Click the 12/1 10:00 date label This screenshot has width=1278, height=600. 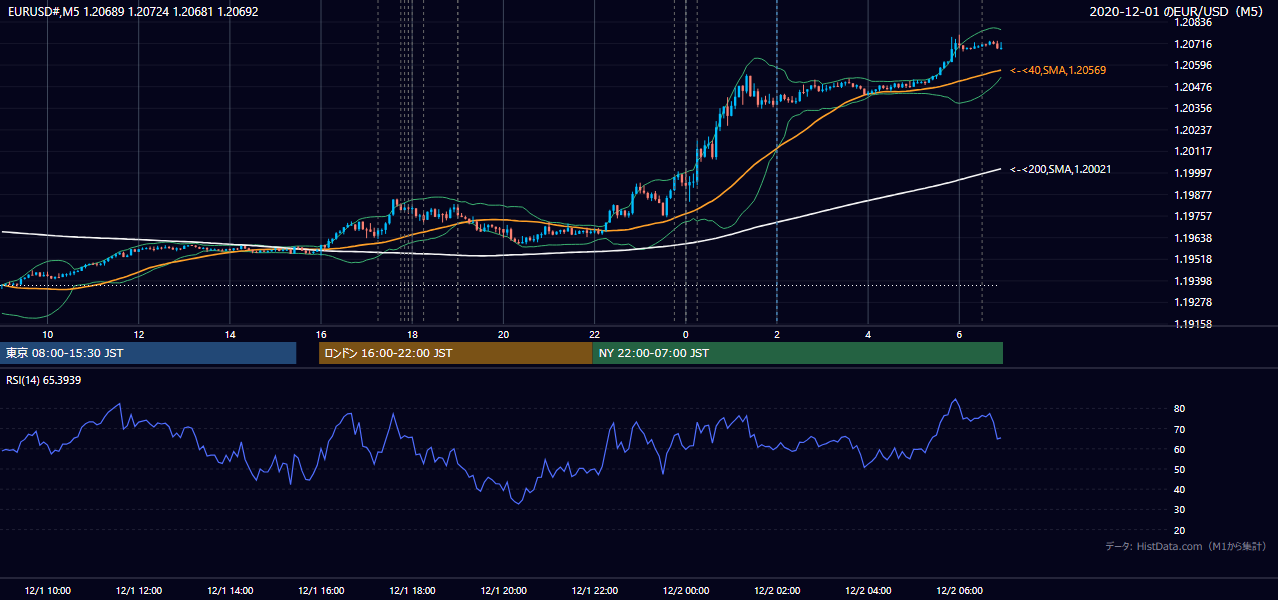coord(47,590)
